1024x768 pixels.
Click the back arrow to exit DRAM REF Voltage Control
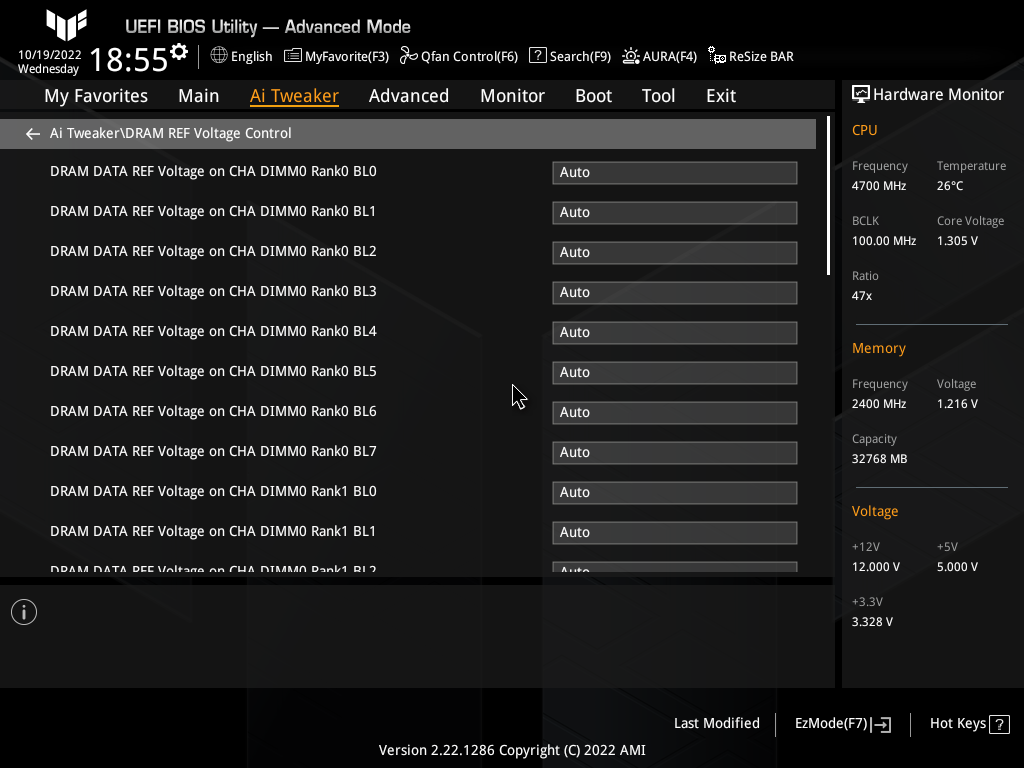coord(32,133)
